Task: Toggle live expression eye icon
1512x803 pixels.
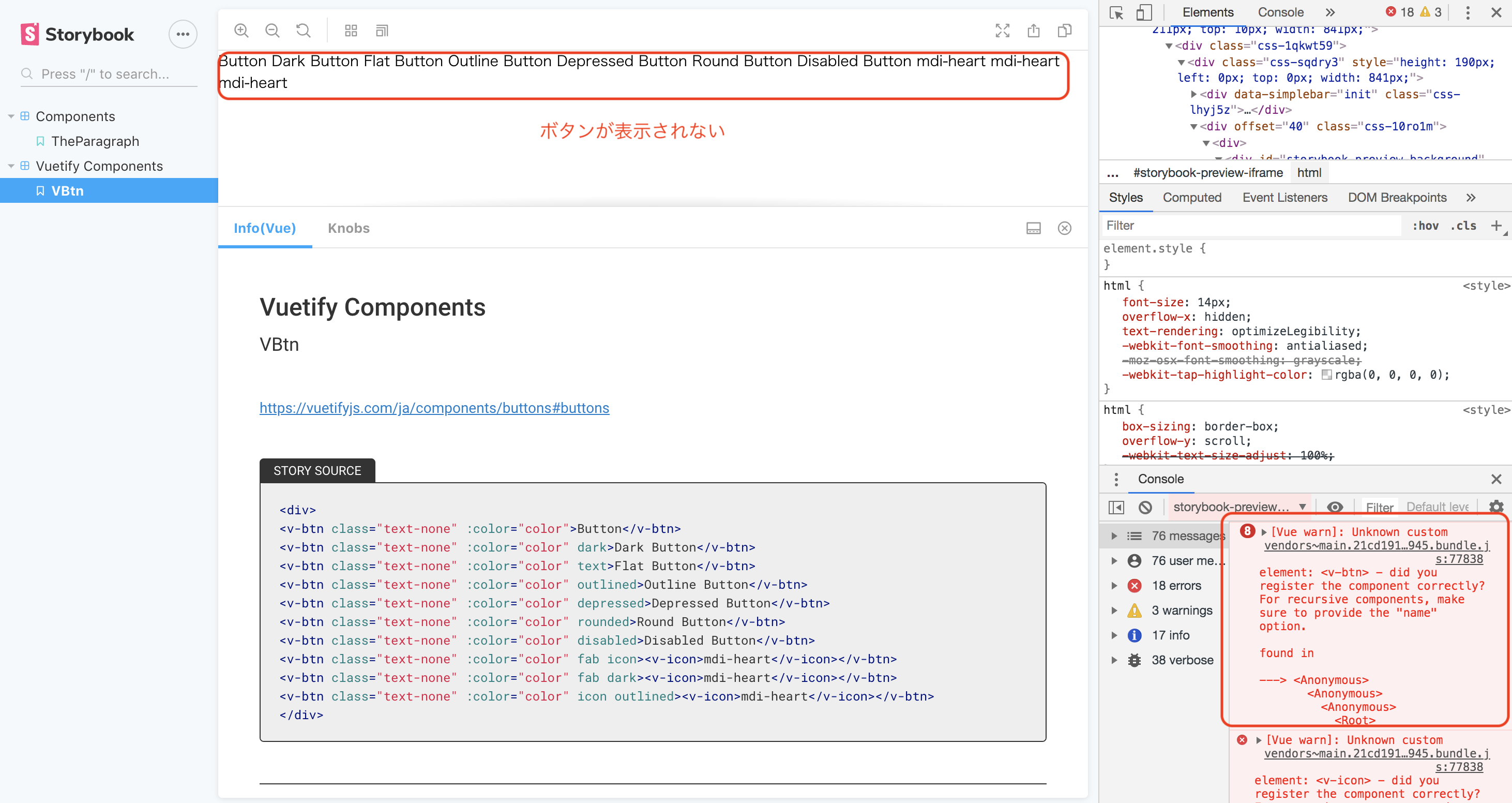Action: 1335,507
